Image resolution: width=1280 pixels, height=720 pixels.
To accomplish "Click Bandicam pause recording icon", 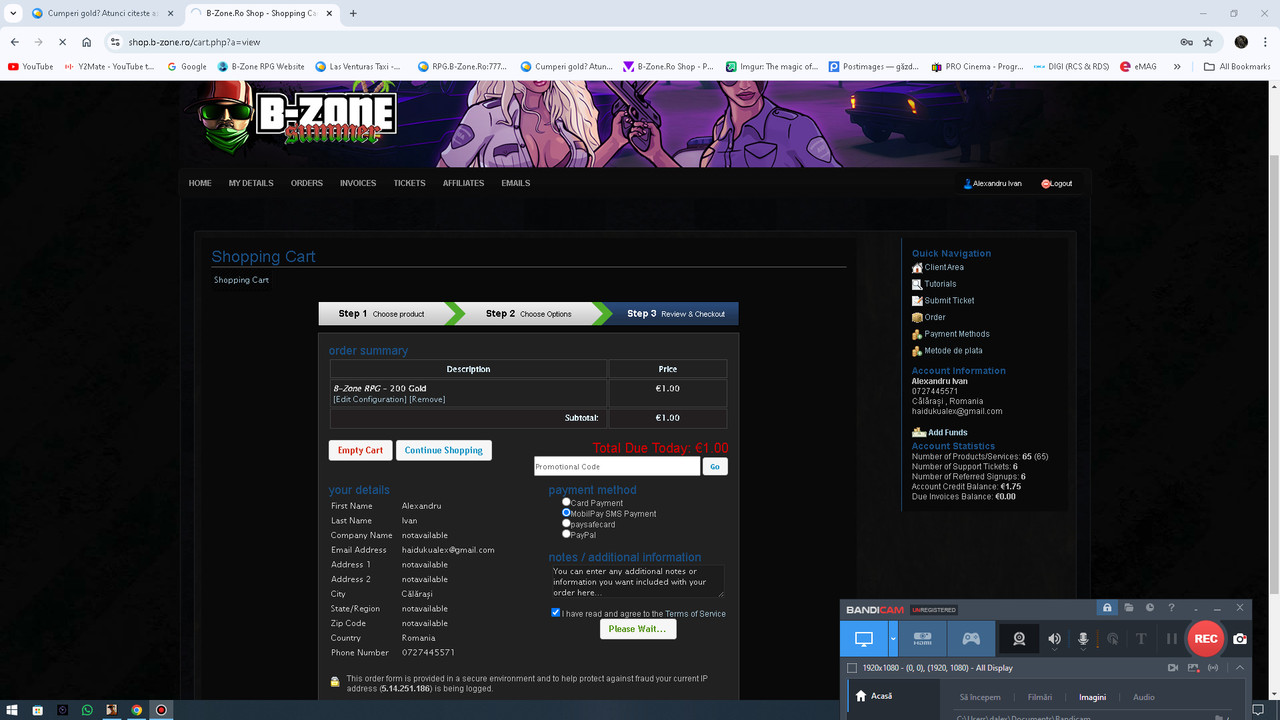I will [1171, 639].
